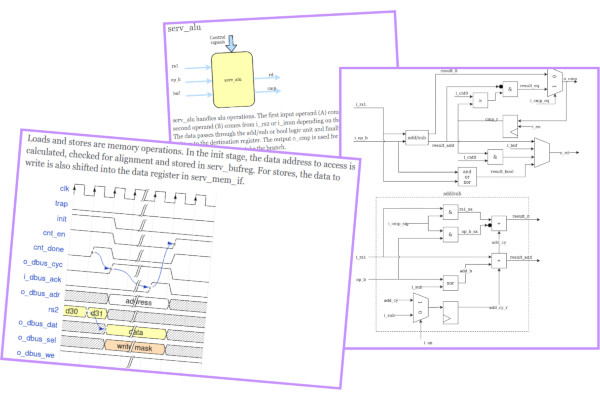Click the yellow serv_alu block

coord(233,79)
